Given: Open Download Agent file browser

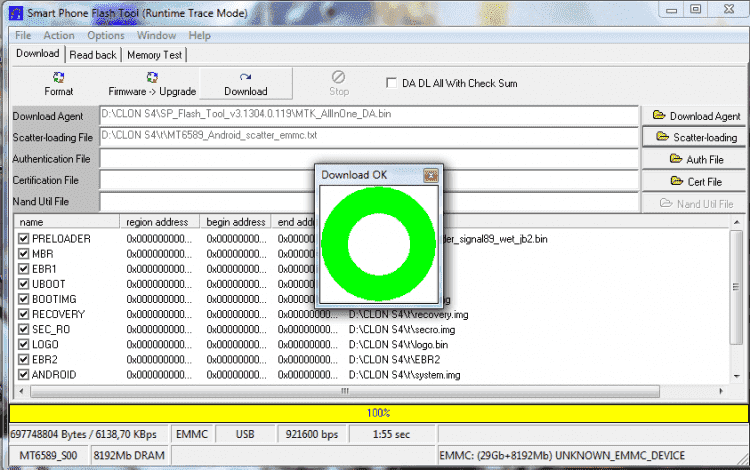Looking at the screenshot, I should coord(695,116).
